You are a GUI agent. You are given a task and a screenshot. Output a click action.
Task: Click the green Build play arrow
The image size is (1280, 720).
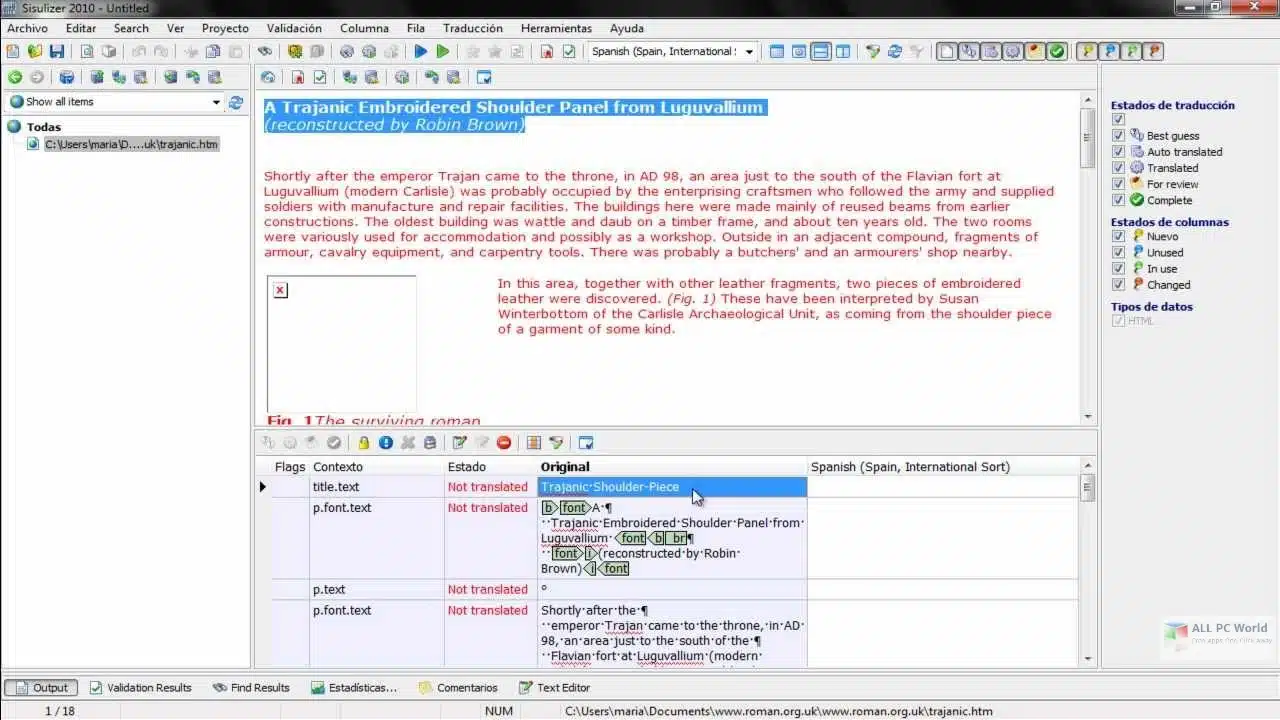tap(443, 51)
